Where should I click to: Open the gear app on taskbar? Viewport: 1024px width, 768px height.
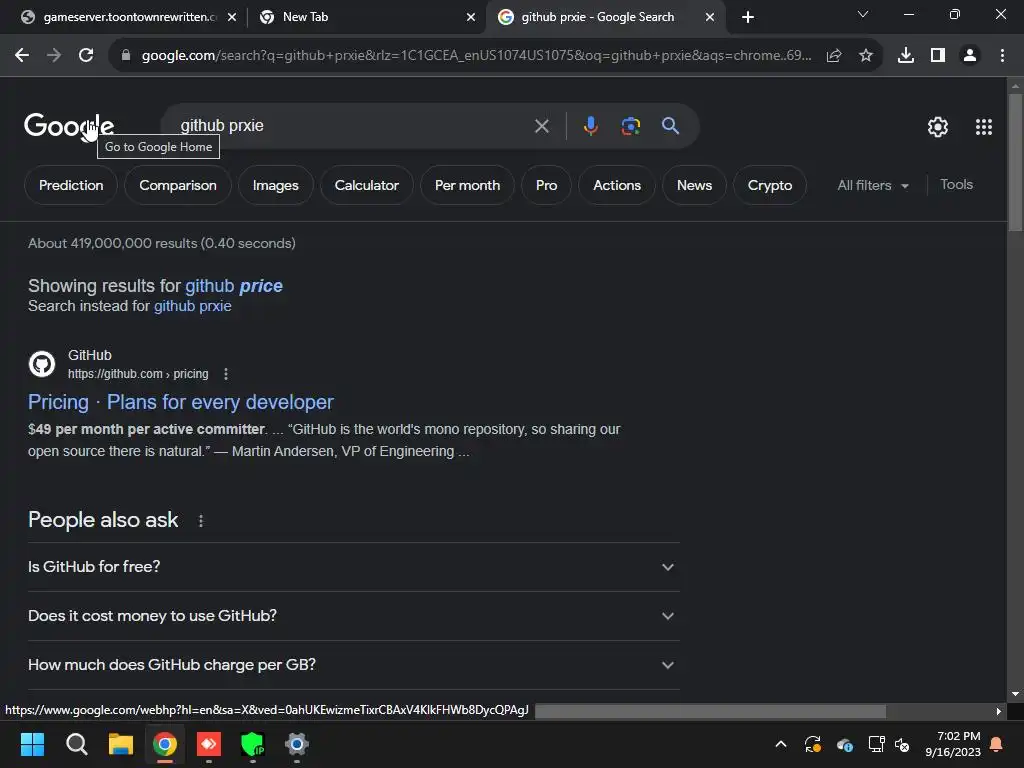(x=296, y=744)
